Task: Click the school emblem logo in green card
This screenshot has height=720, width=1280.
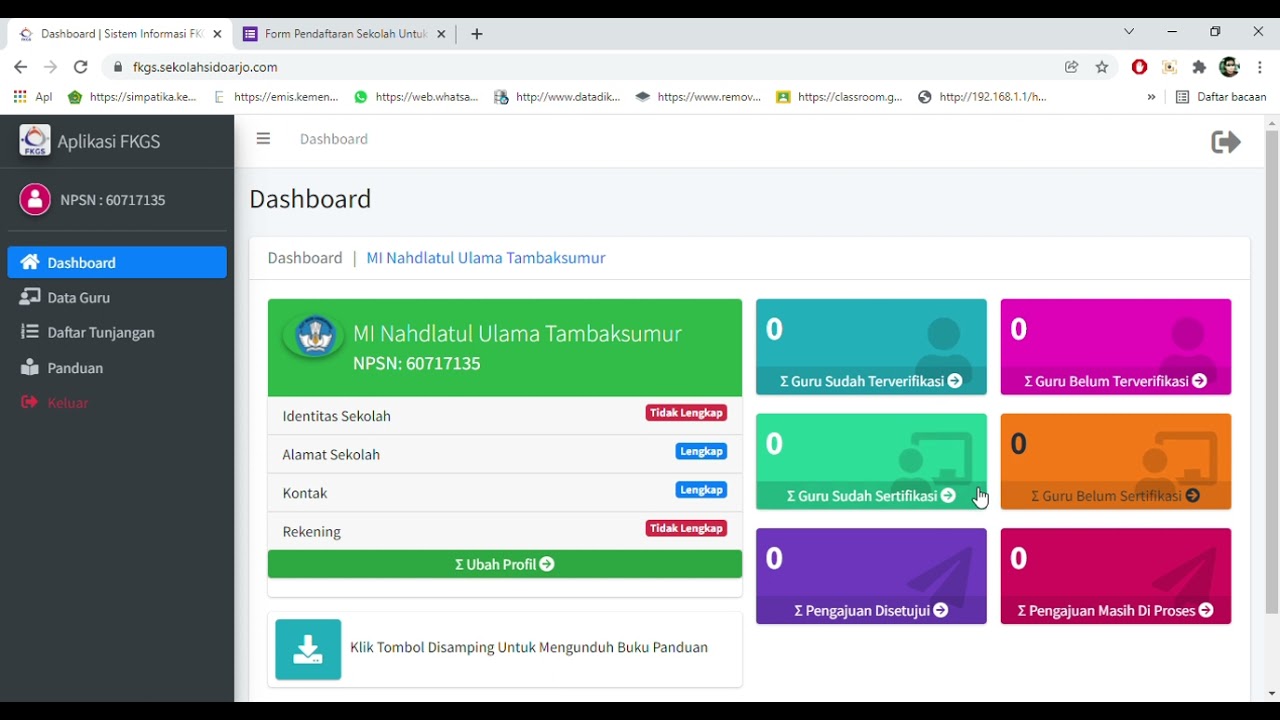Action: coord(314,336)
